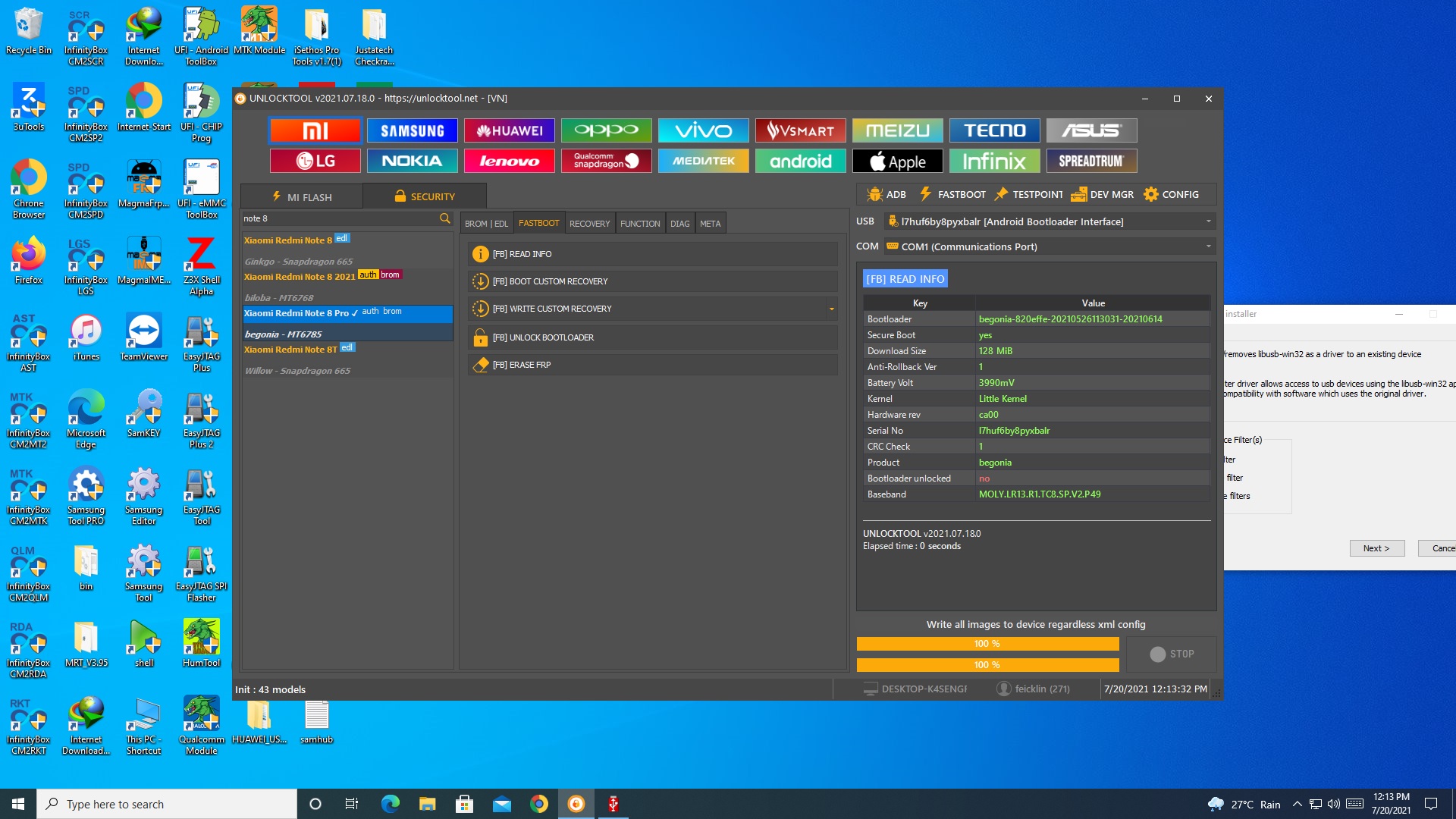The height and width of the screenshot is (819, 1456).
Task: Select the Lenovo brand tile
Action: tap(509, 161)
